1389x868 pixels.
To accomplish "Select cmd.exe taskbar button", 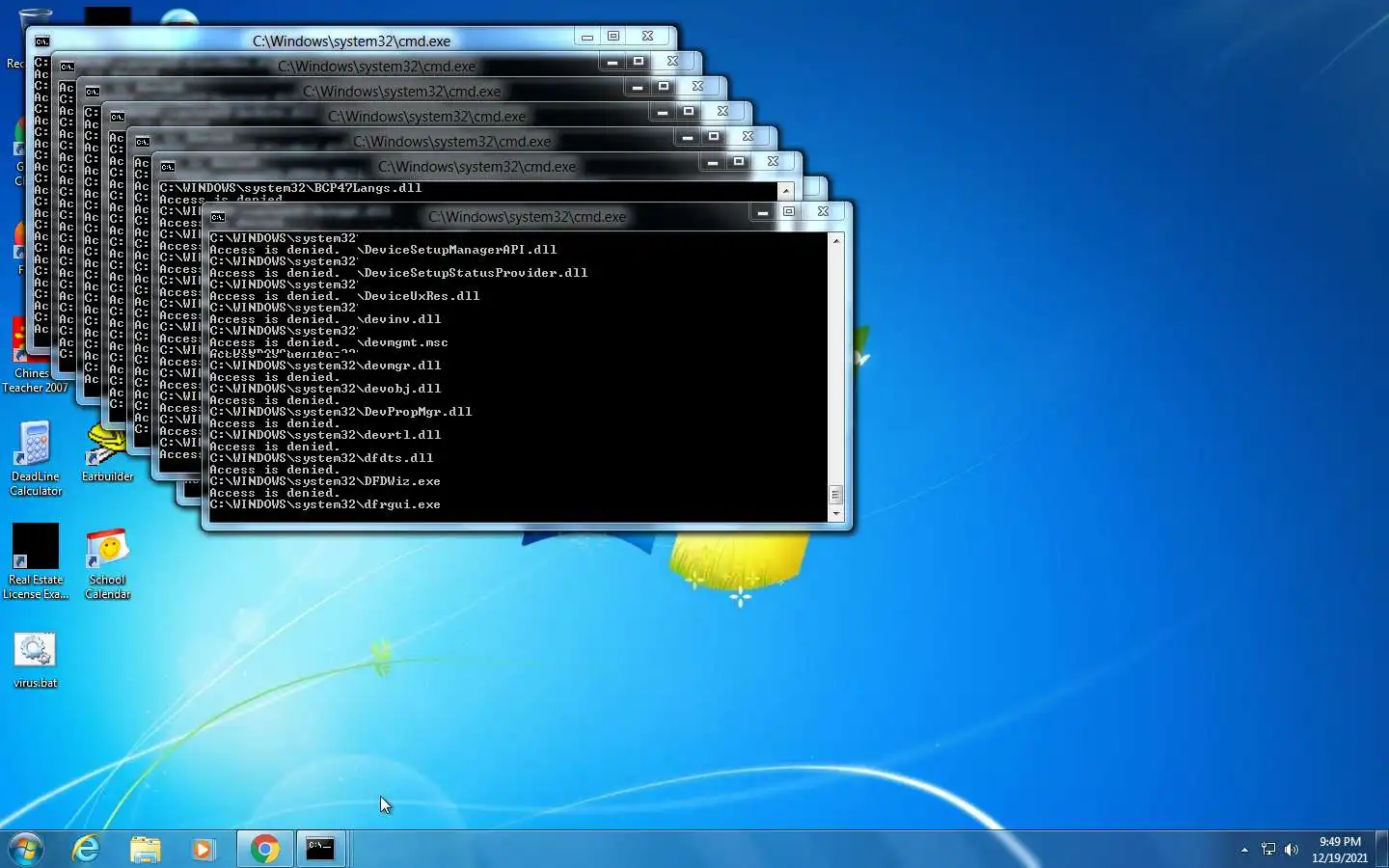I will pos(320,849).
